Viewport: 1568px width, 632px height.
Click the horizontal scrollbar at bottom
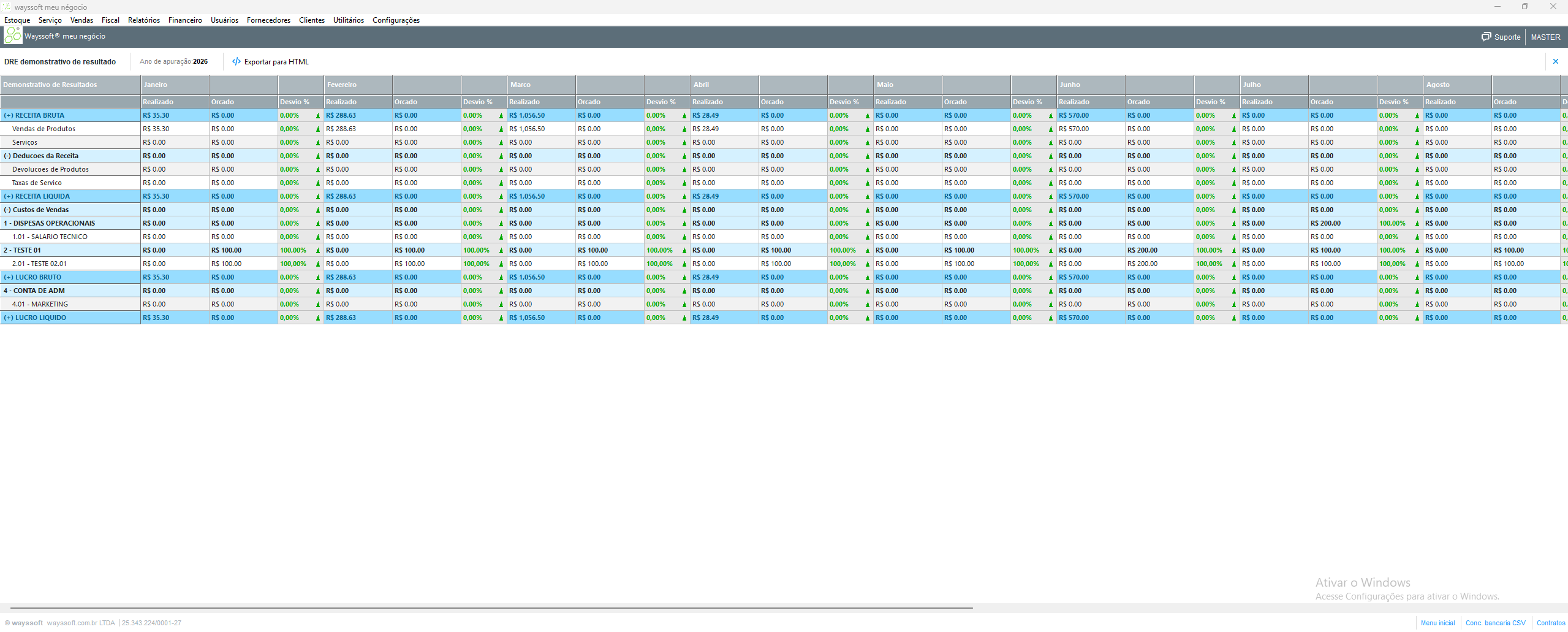[491, 608]
